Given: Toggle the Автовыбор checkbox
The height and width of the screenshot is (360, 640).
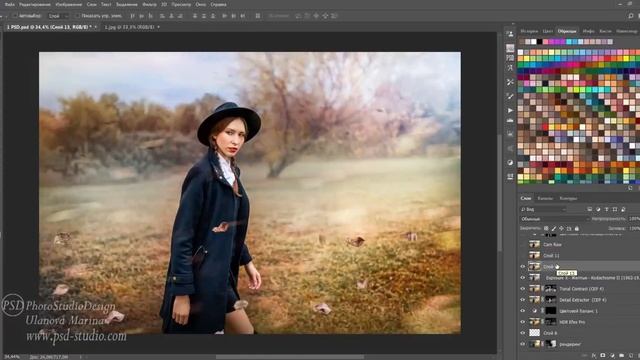Looking at the screenshot, I should pyautogui.click(x=15, y=16).
